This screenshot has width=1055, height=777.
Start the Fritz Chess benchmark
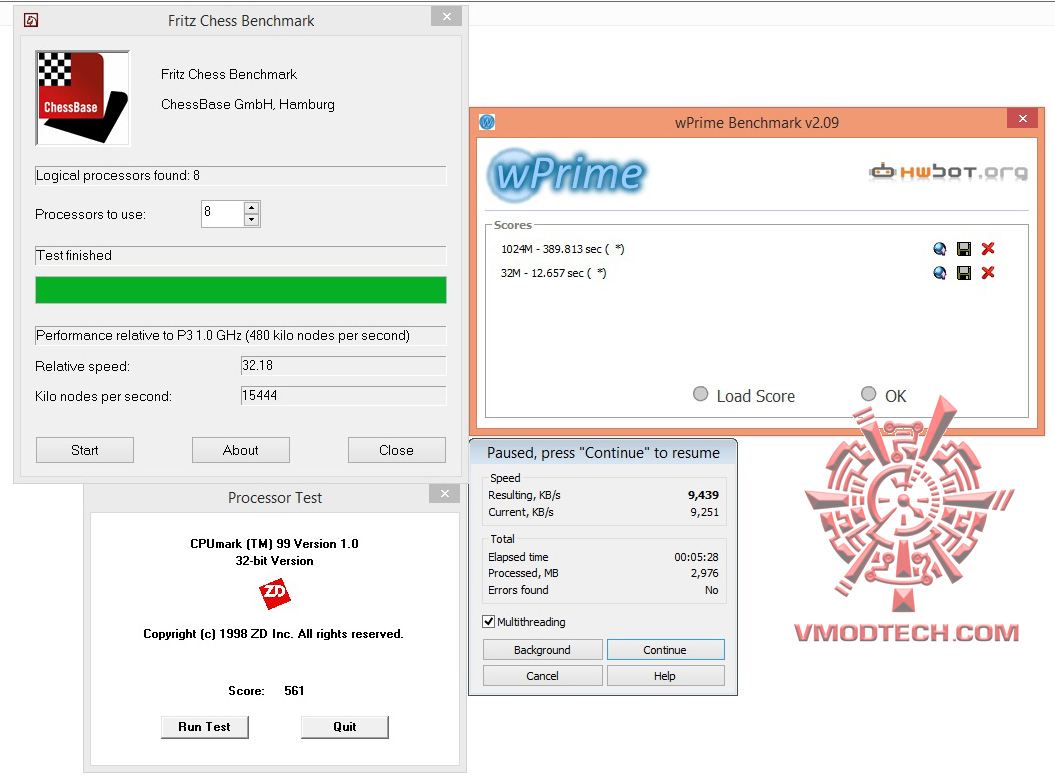[x=85, y=450]
